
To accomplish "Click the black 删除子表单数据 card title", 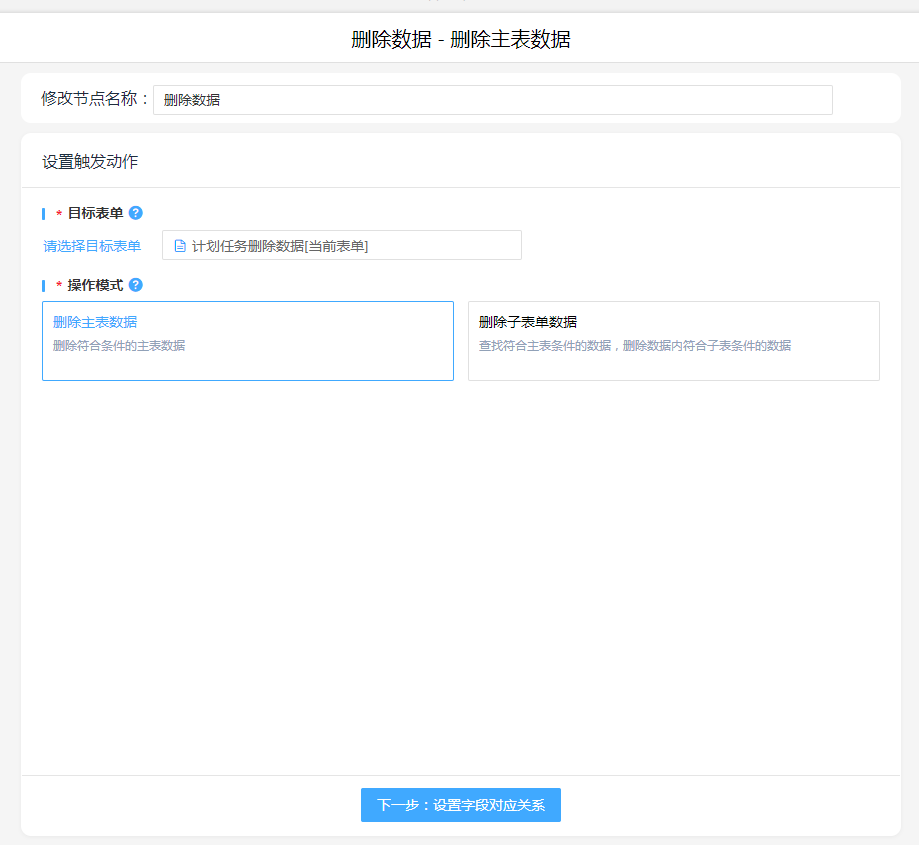I will (528, 322).
